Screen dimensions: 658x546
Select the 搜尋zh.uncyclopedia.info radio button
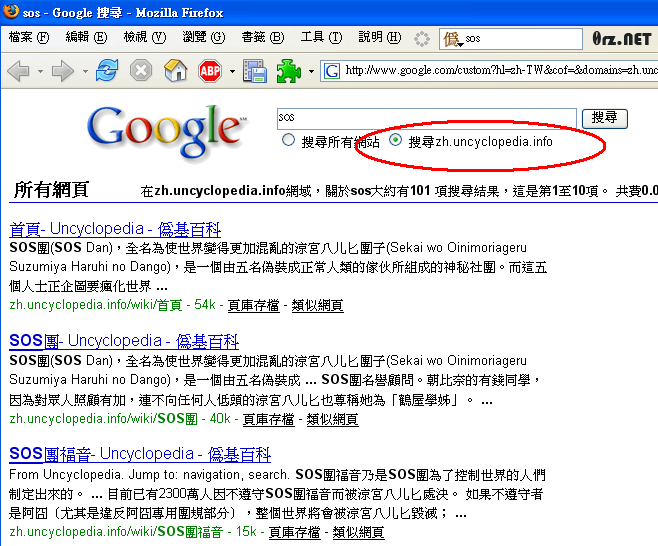coord(396,141)
